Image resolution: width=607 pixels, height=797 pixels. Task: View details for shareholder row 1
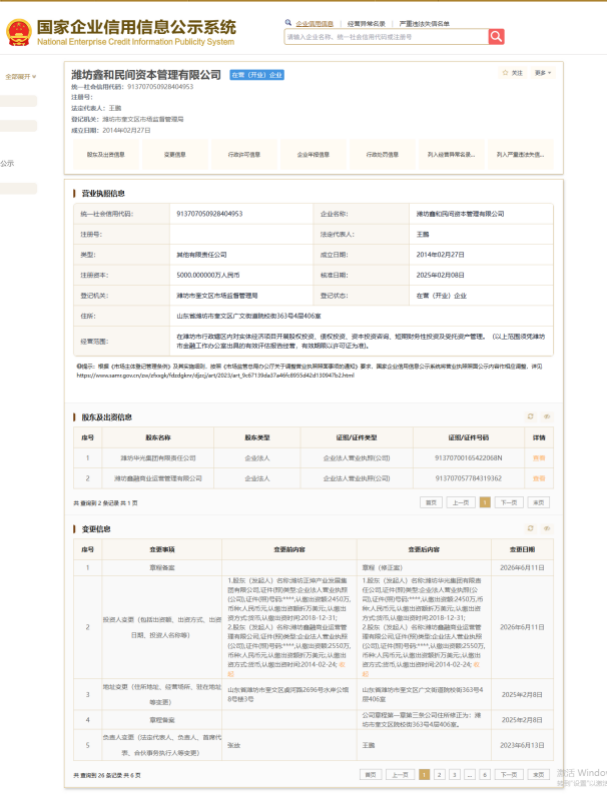click(x=539, y=458)
